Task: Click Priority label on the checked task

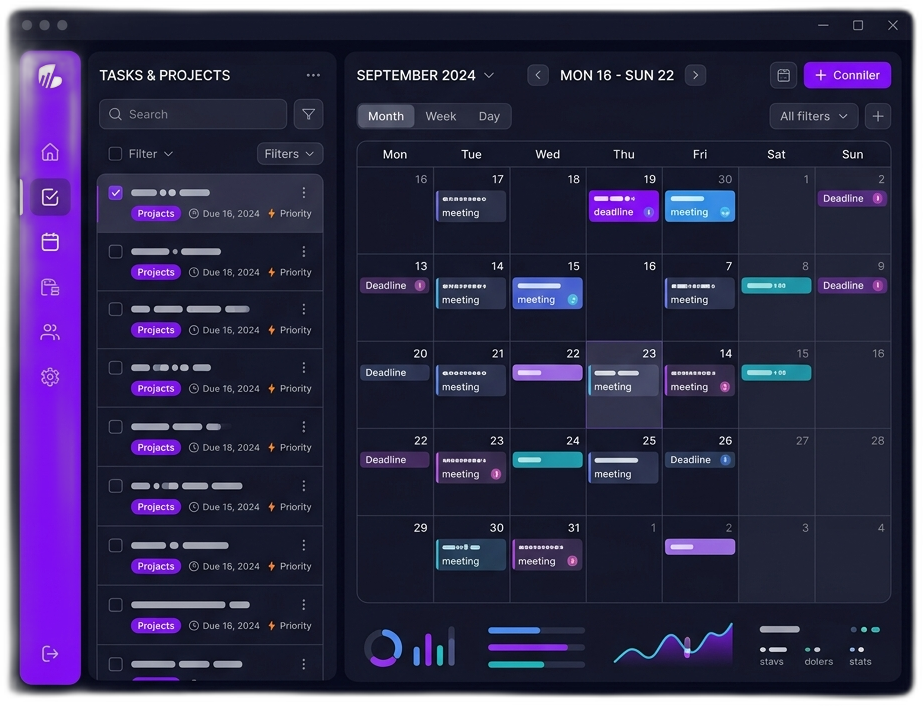Action: pyautogui.click(x=296, y=214)
